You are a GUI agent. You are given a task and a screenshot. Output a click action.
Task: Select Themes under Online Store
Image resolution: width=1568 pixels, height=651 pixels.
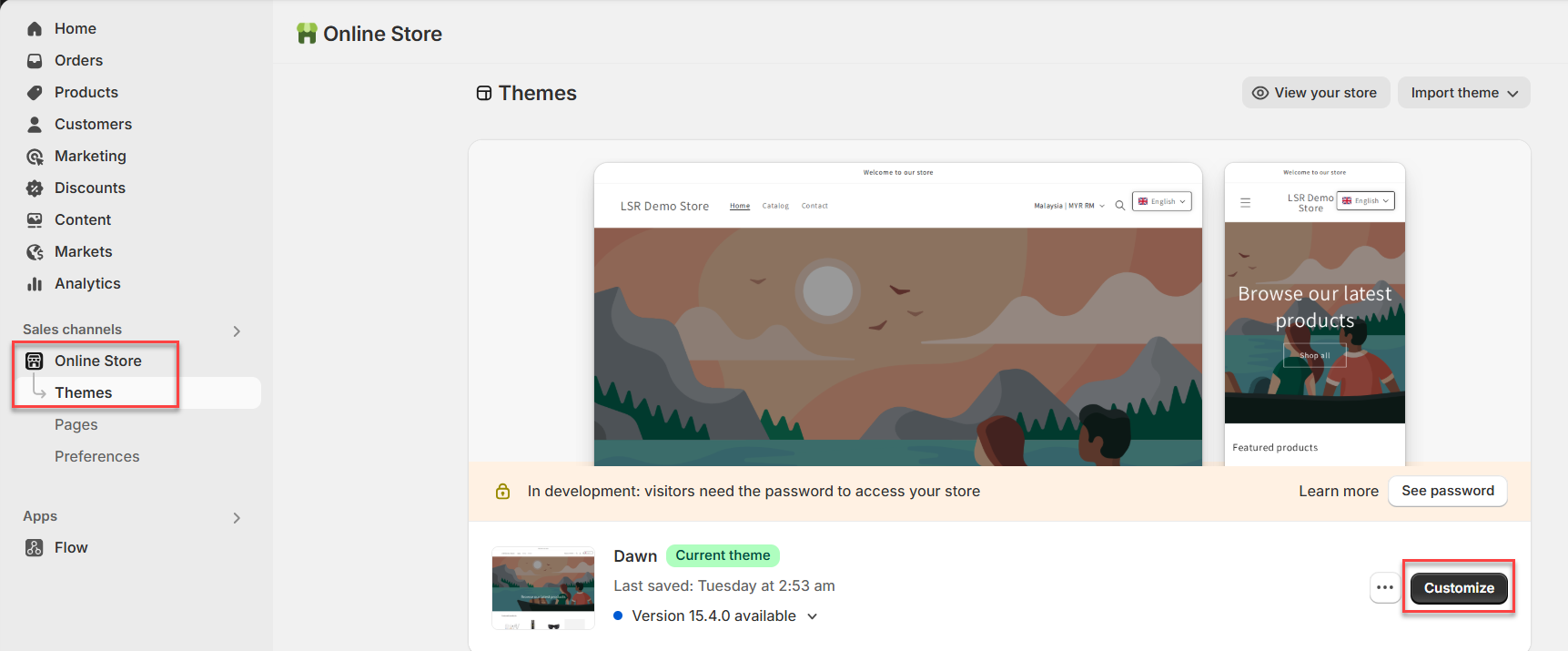[x=83, y=393]
